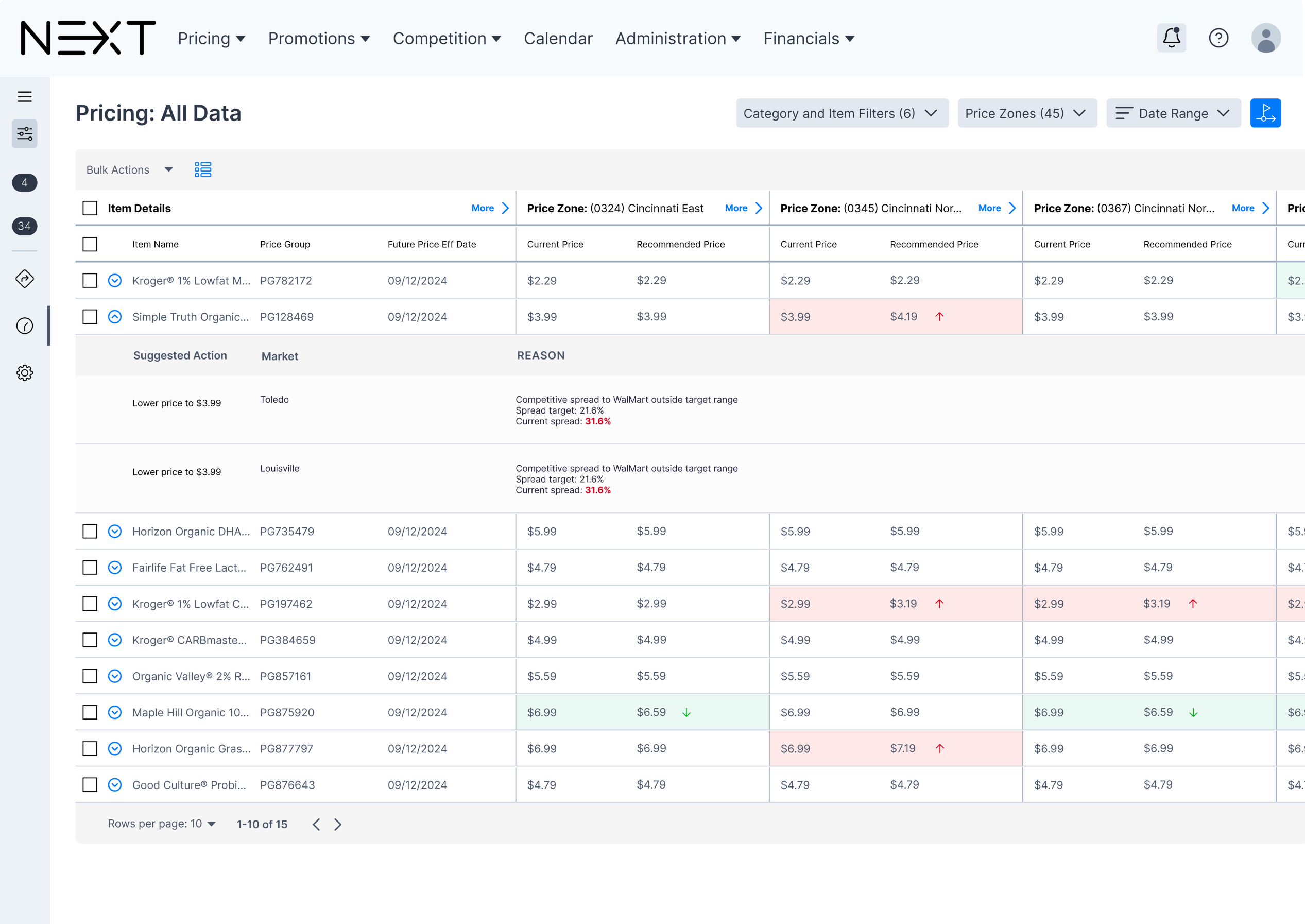1305x924 pixels.
Task: Click the blue run workflow button
Action: (1265, 113)
